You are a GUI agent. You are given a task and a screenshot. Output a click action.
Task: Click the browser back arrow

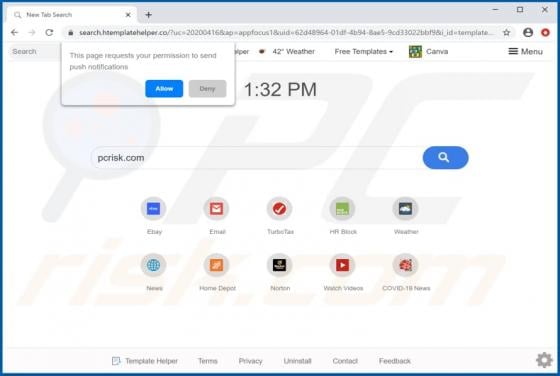point(15,32)
